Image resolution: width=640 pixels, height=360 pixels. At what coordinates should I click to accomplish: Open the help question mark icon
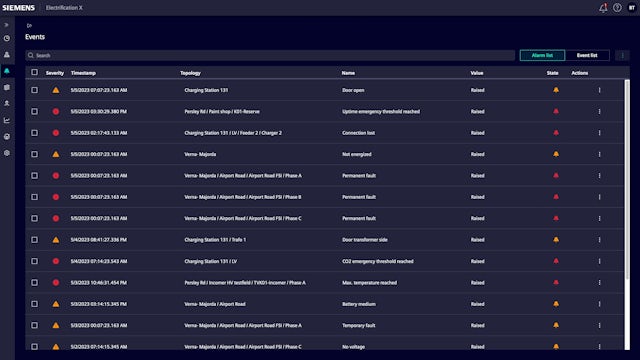click(x=617, y=7)
